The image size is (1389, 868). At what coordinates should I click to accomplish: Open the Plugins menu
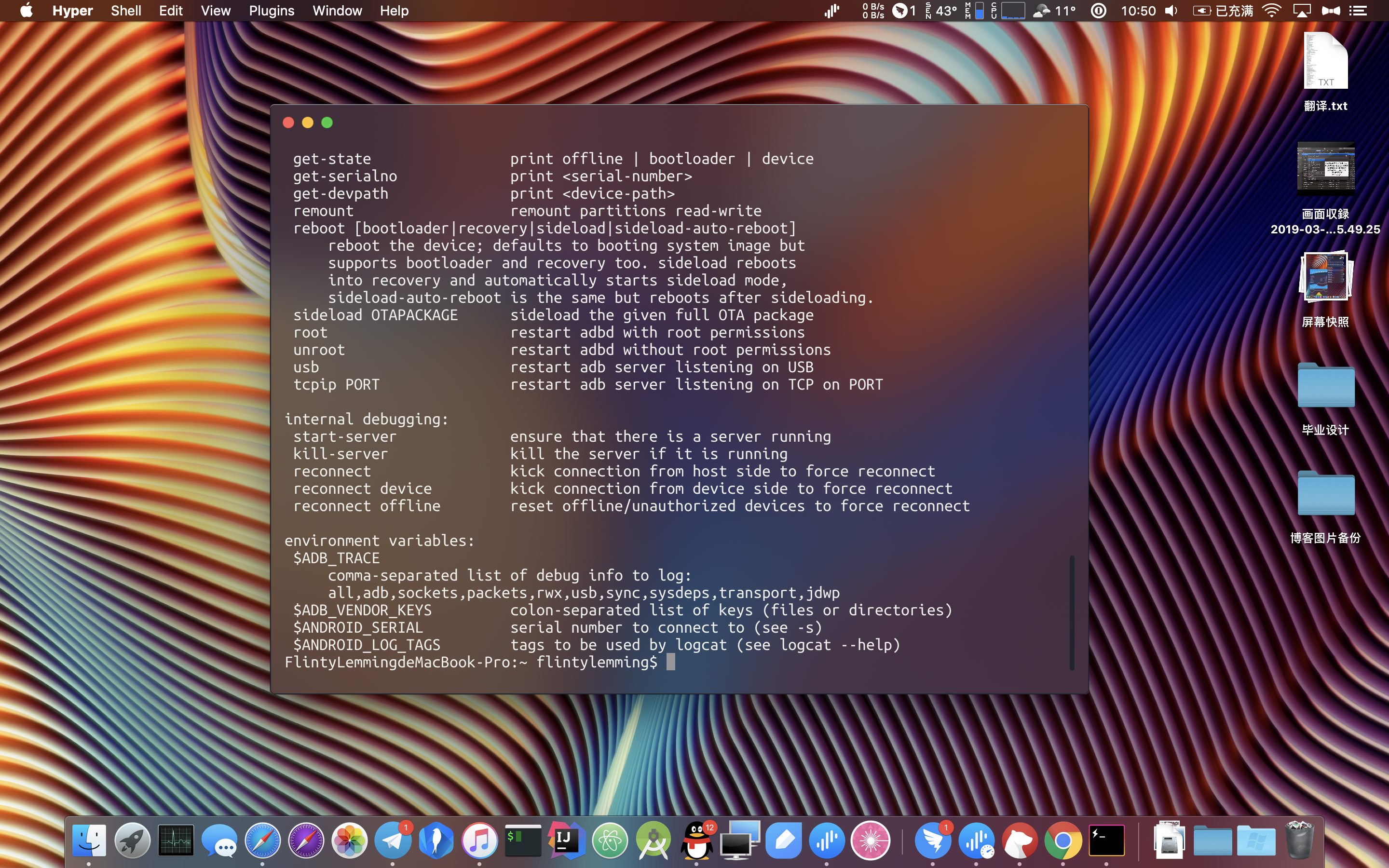tap(271, 10)
